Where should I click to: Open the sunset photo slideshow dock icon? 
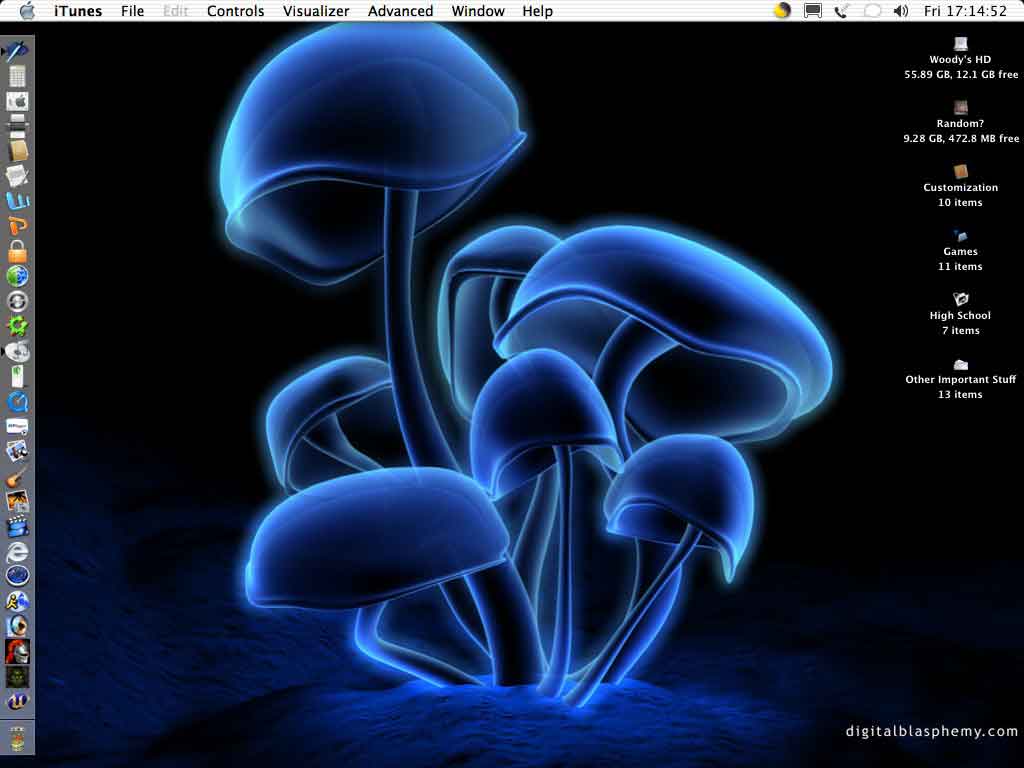[17, 502]
